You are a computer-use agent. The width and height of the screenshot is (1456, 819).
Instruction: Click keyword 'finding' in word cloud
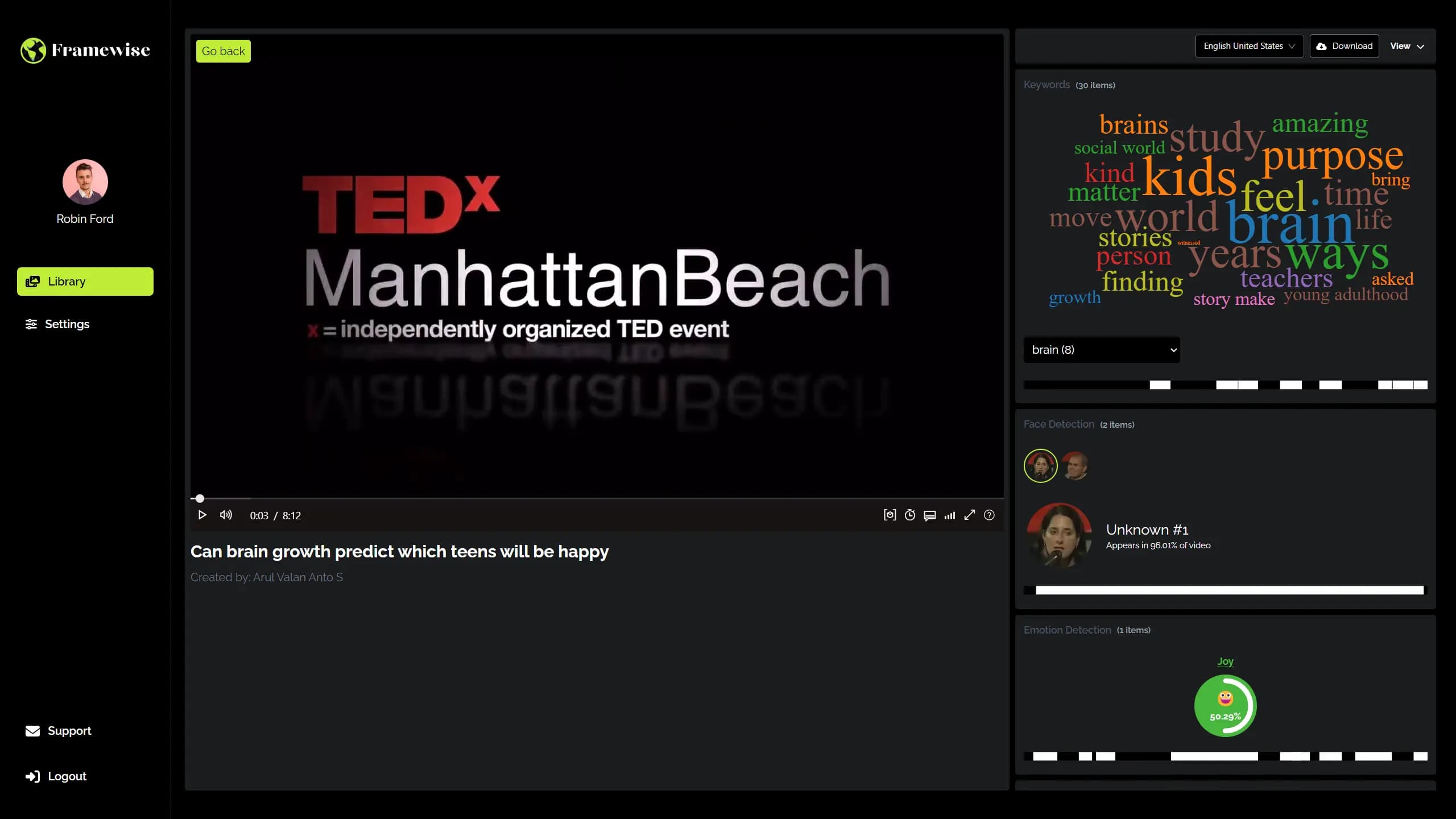pos(1142,282)
